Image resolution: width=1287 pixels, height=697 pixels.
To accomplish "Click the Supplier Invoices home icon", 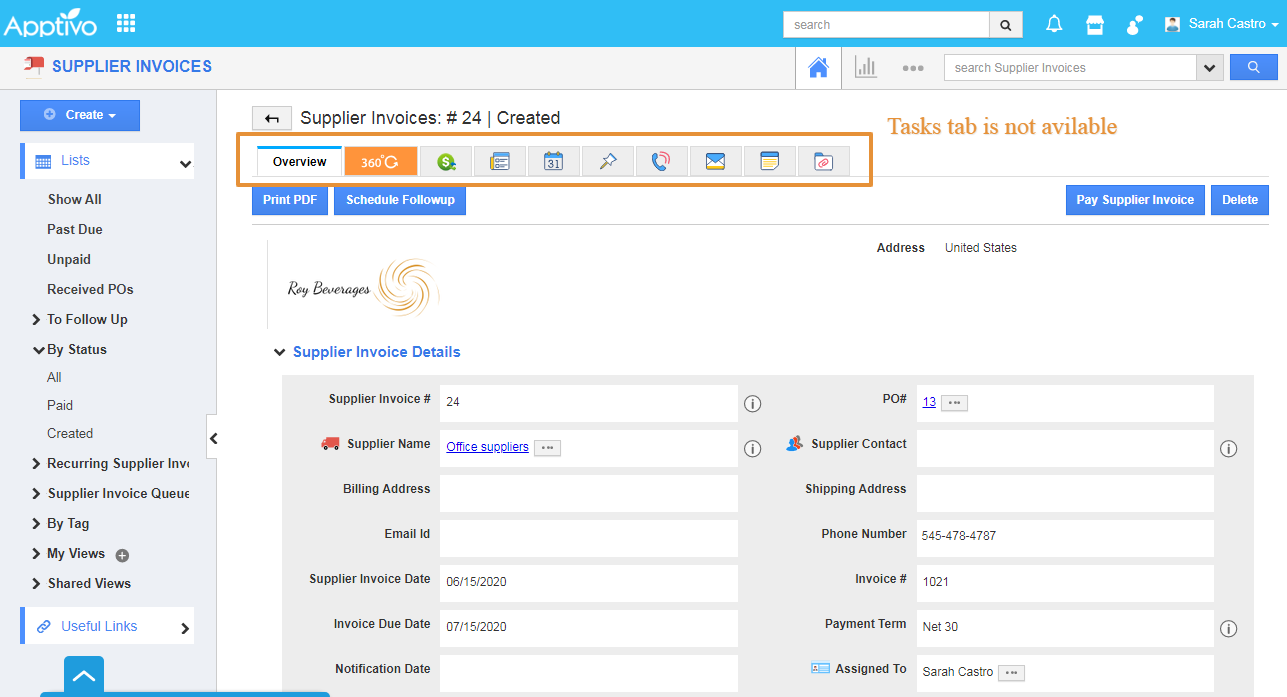I will coord(818,68).
